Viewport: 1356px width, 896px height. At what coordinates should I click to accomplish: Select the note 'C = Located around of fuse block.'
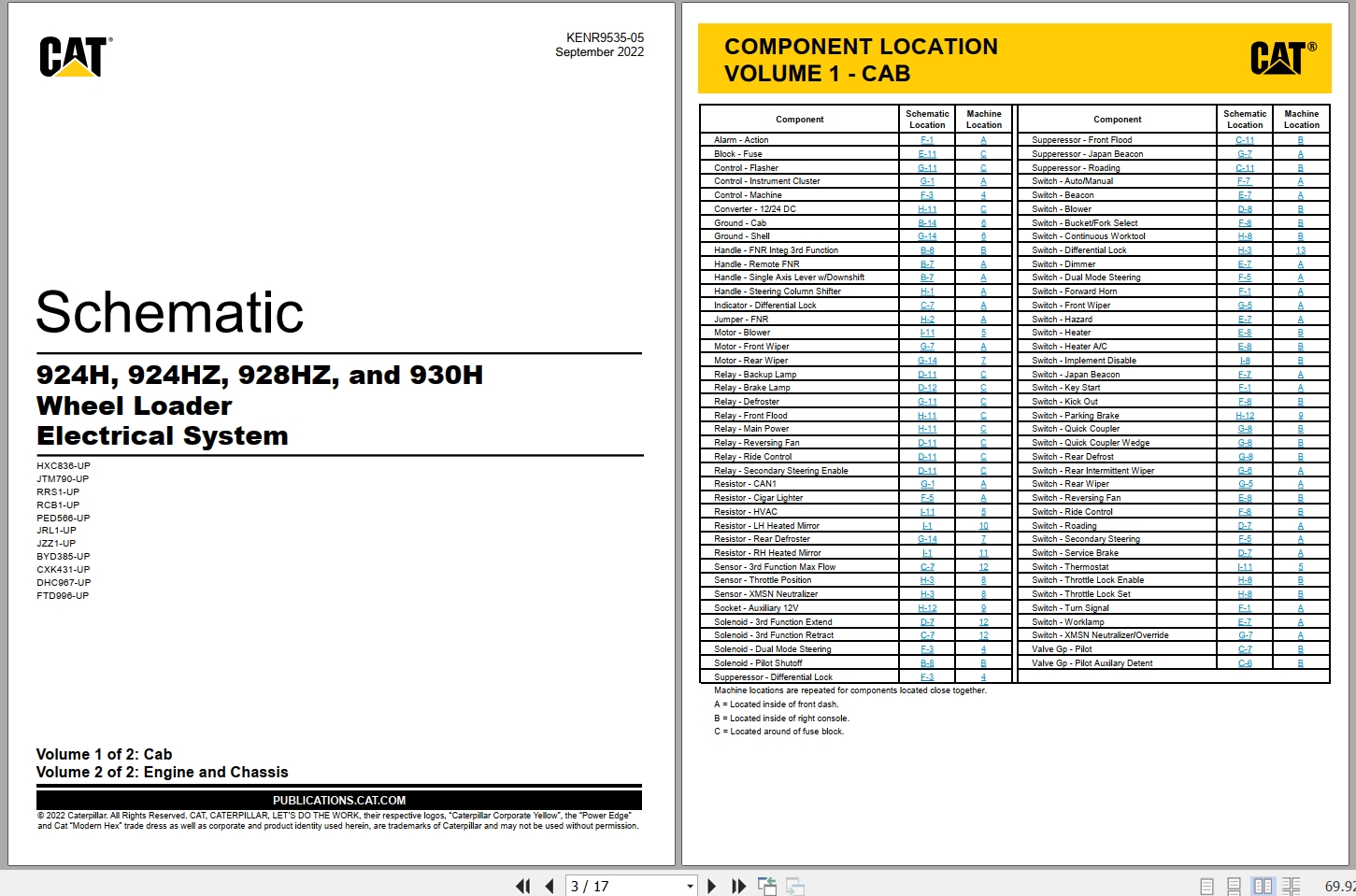[x=778, y=732]
